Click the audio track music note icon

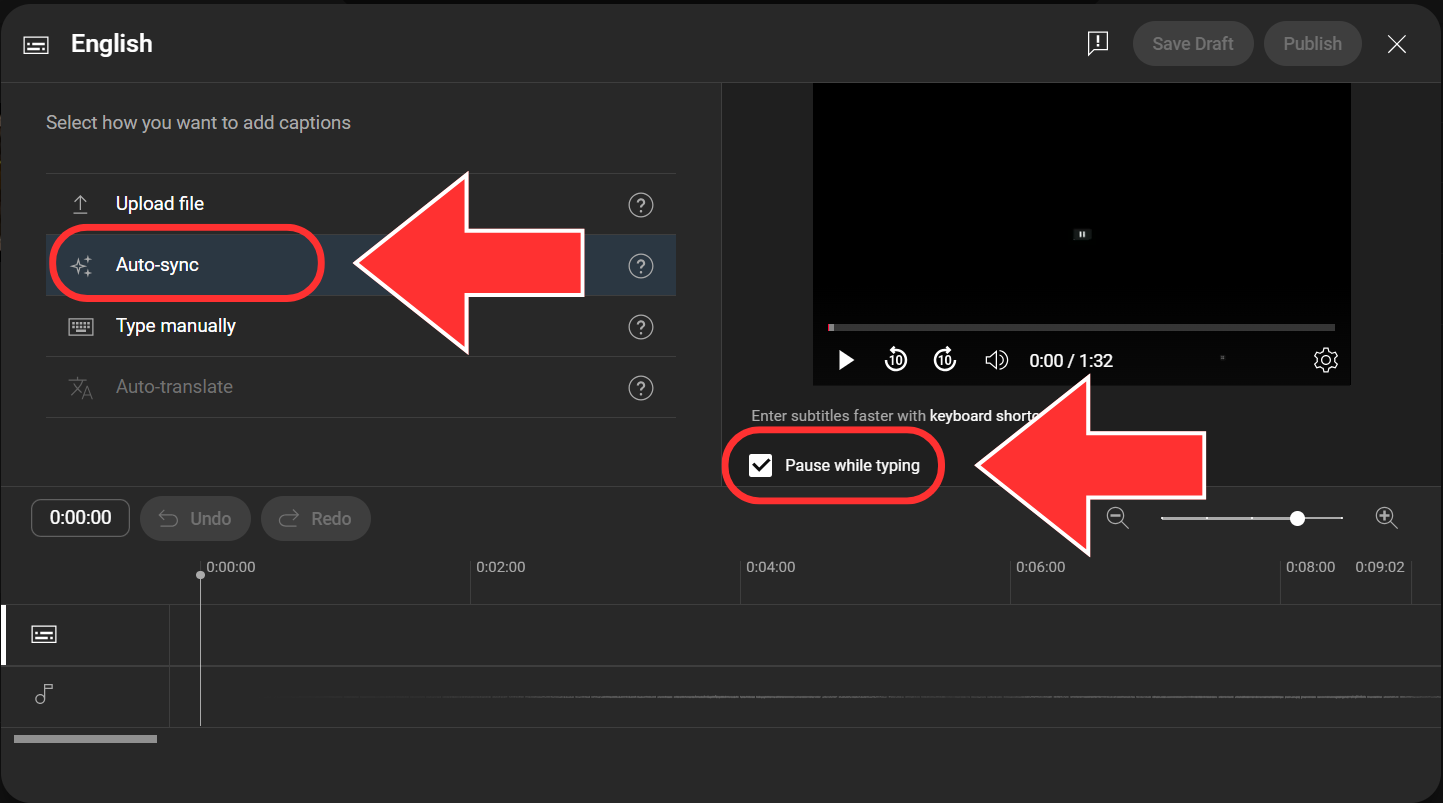coord(43,693)
